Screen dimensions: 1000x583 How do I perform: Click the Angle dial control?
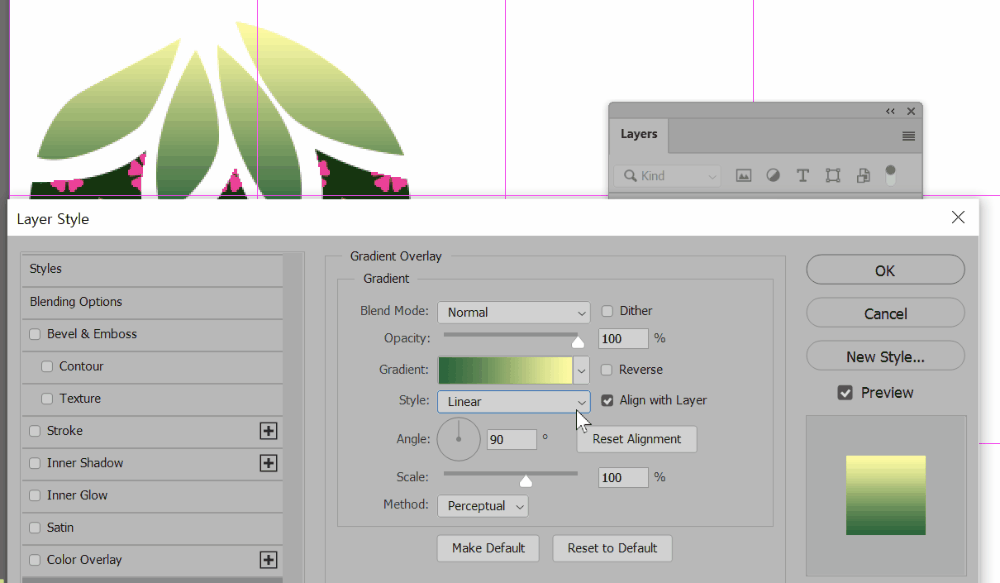(459, 439)
